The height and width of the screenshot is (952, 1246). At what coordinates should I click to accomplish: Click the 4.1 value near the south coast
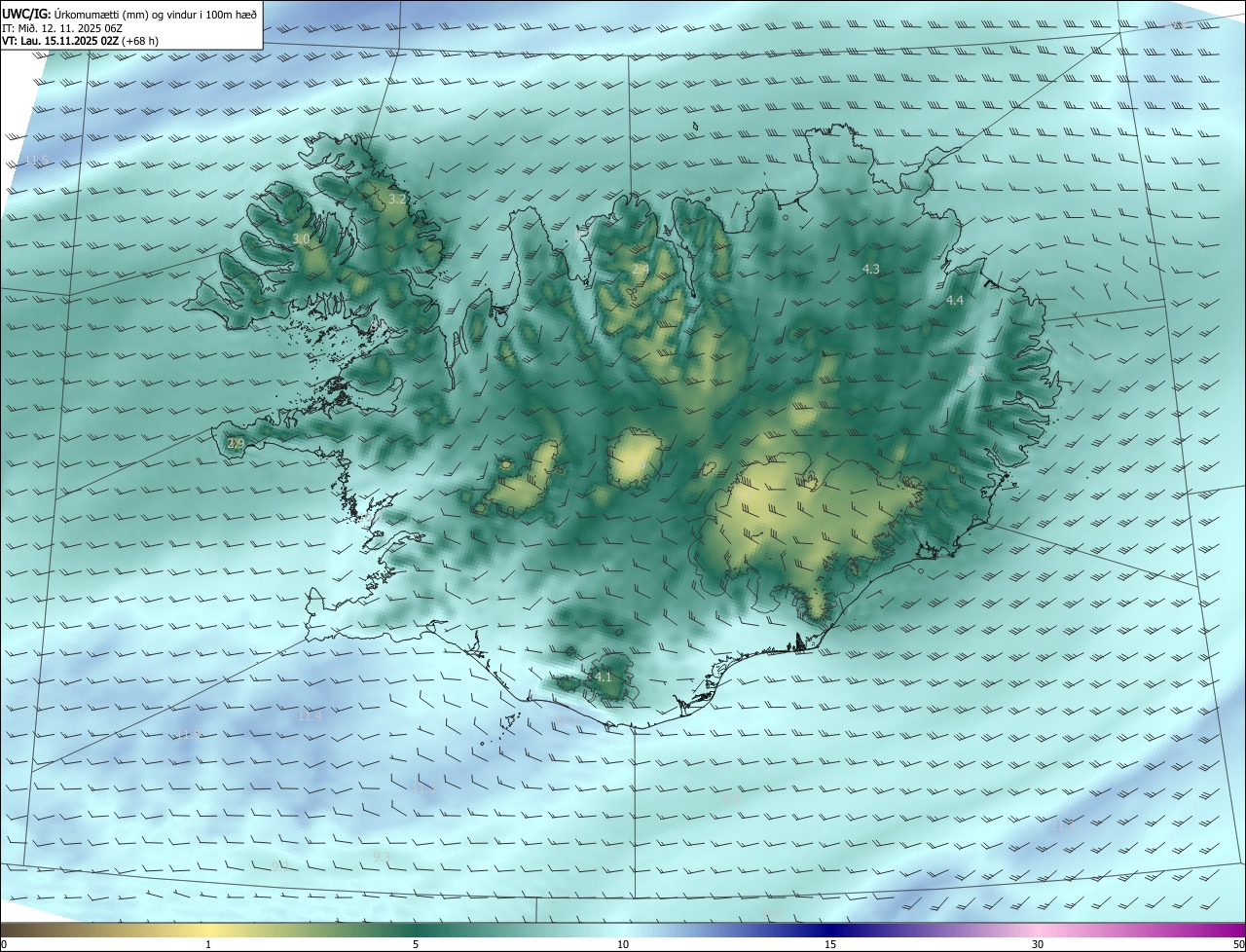click(604, 677)
